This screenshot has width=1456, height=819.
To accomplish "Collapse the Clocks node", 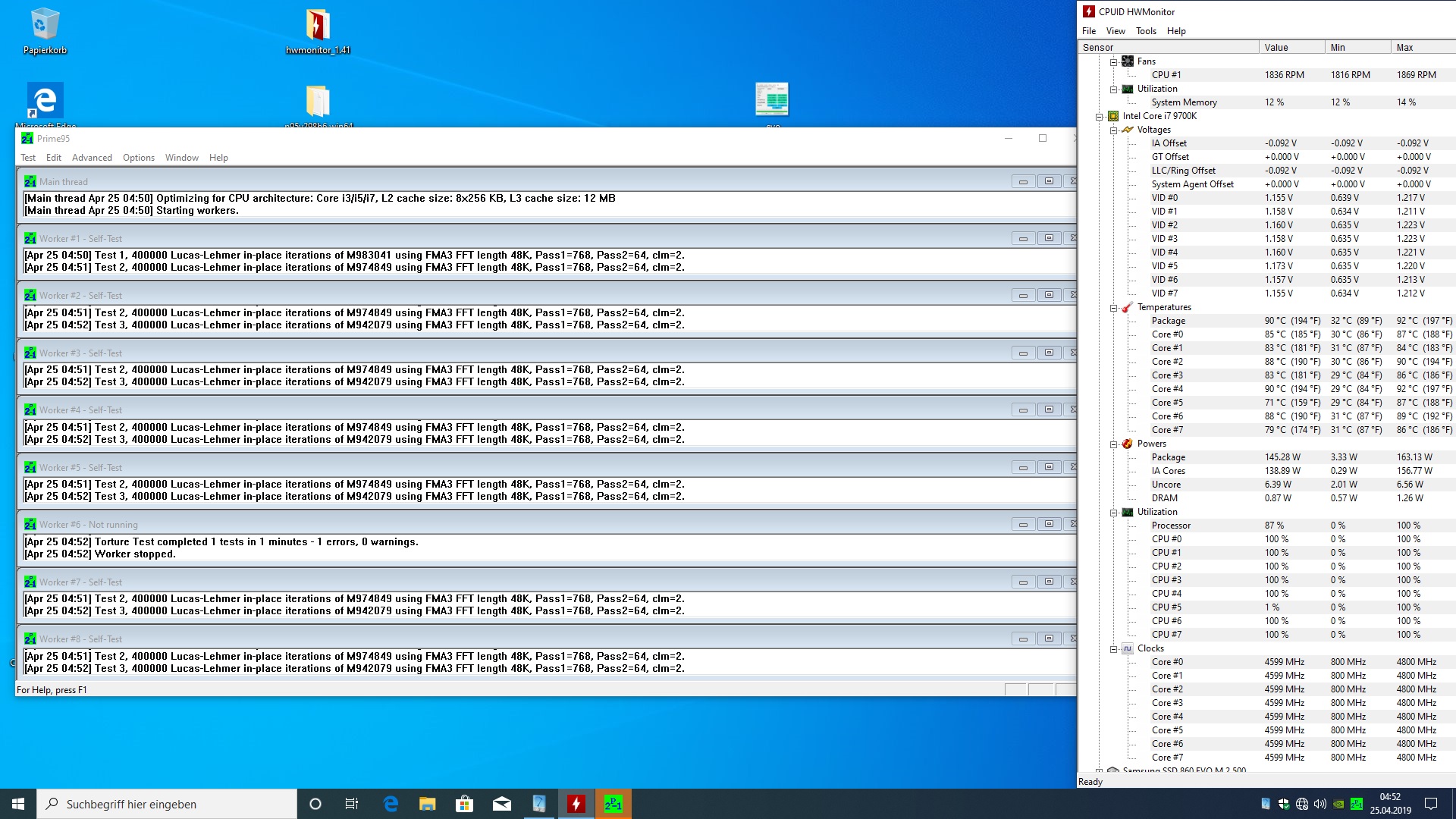I will [1113, 649].
